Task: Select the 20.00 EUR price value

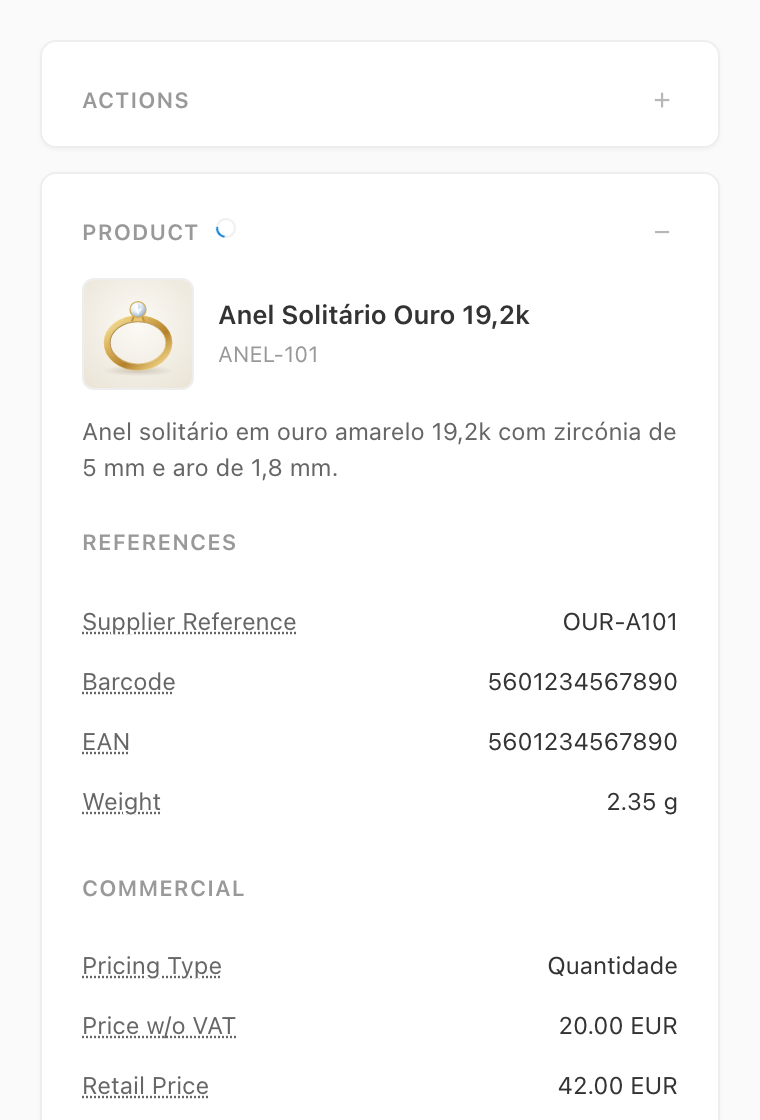Action: (618, 1026)
